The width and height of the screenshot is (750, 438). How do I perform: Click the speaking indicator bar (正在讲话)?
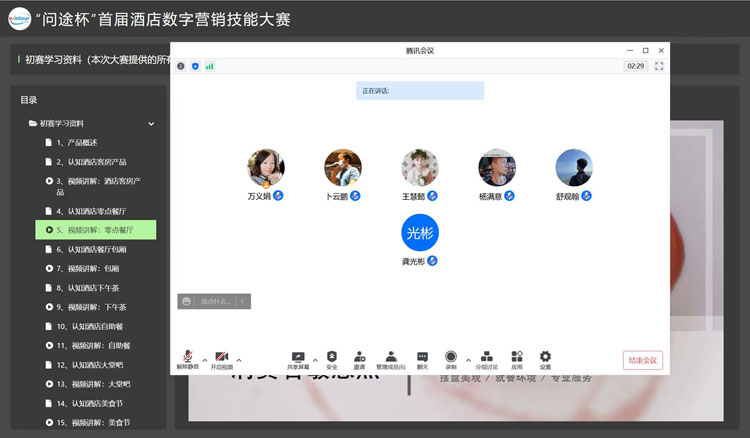click(x=420, y=91)
